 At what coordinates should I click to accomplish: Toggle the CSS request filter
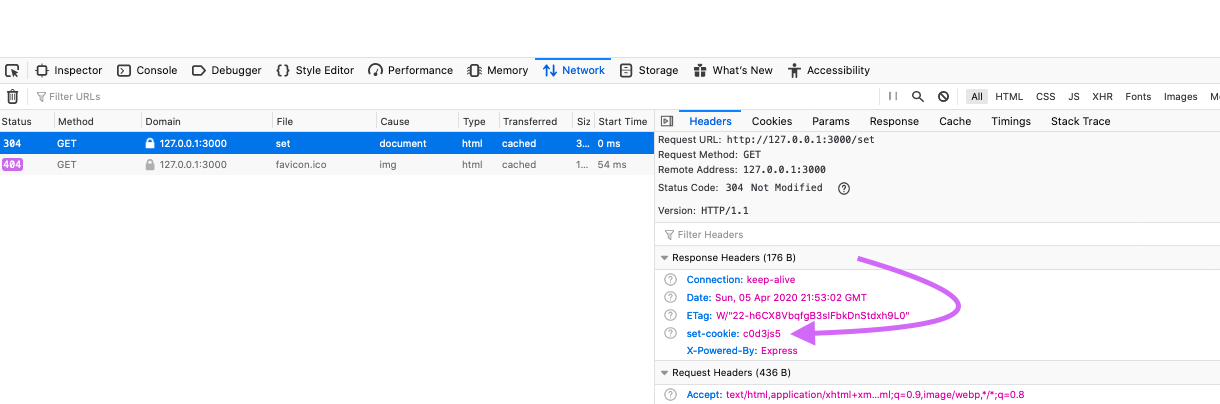[1045, 97]
